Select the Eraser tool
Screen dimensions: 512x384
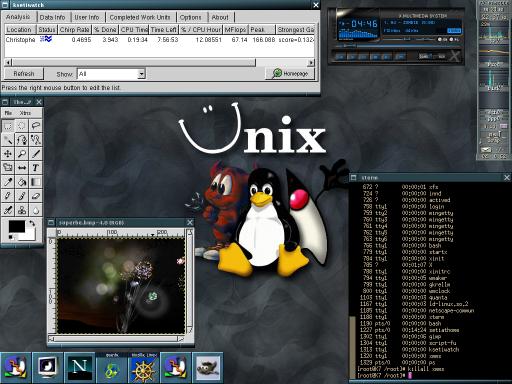point(36,196)
